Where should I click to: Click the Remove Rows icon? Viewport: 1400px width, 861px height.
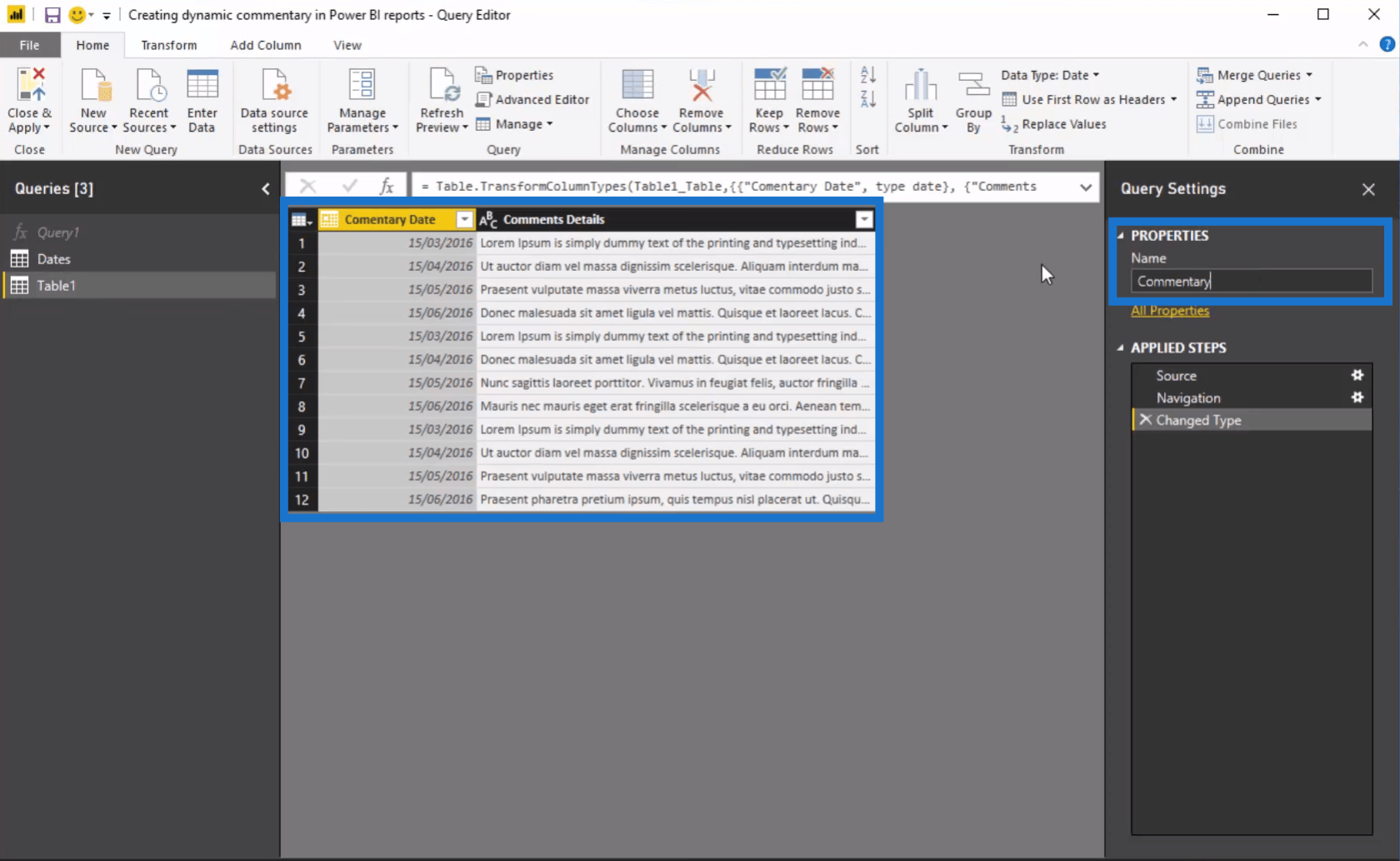click(817, 85)
